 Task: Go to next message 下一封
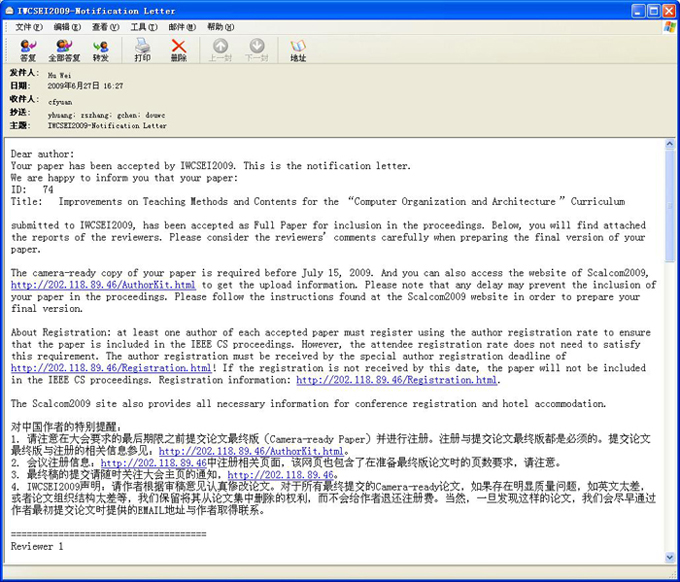(257, 50)
